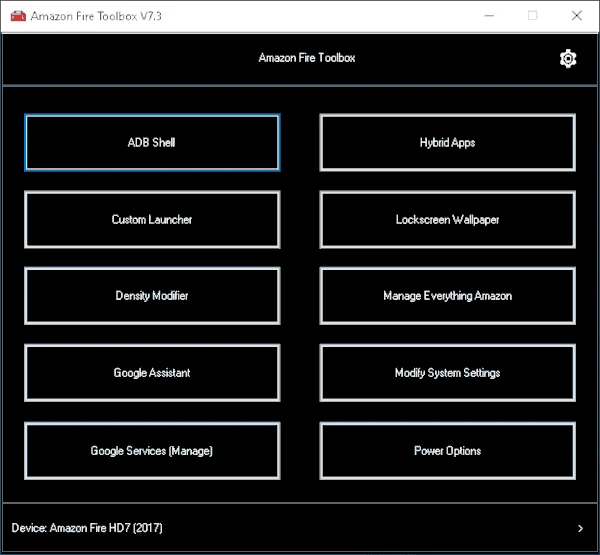This screenshot has height=555, width=600.
Task: Click the greyed-out maximize button
Action: [532, 16]
